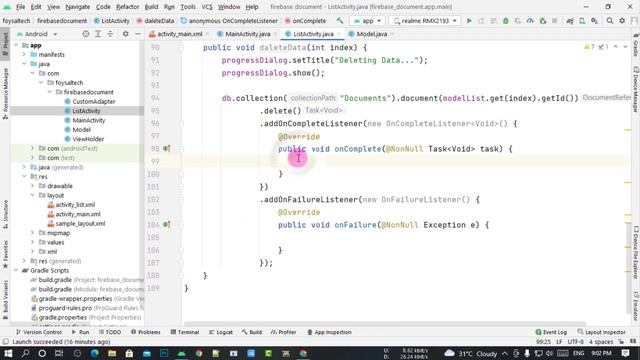Click Select Opened File target icon in Project panel

click(x=86, y=34)
